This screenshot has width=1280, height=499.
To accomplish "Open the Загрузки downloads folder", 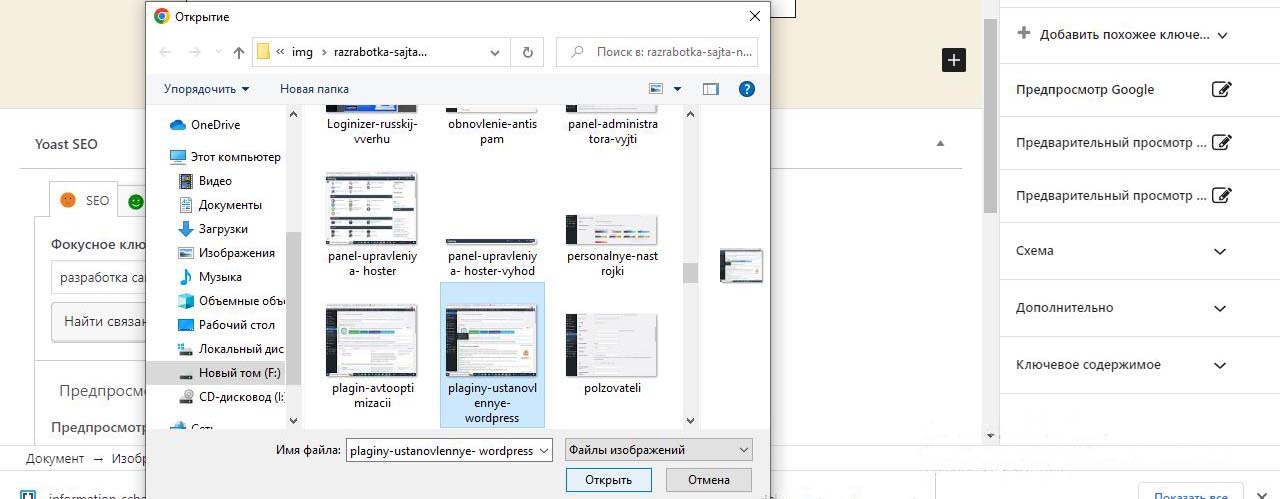I will click(222, 229).
